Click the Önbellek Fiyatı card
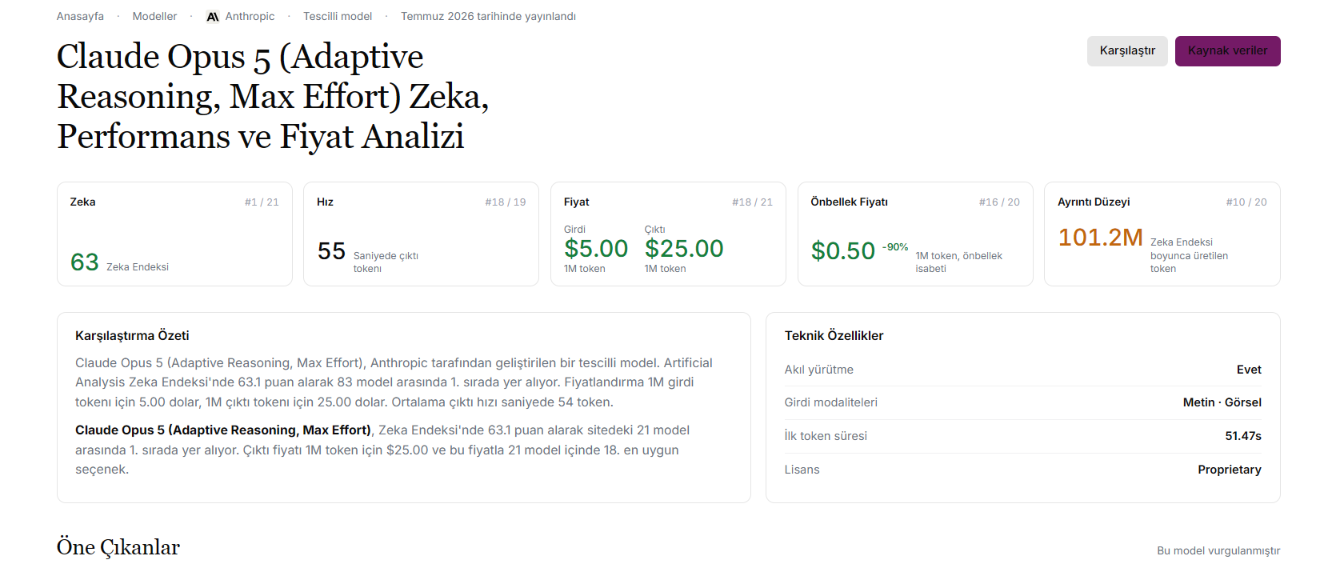1320x561 pixels. tap(915, 234)
